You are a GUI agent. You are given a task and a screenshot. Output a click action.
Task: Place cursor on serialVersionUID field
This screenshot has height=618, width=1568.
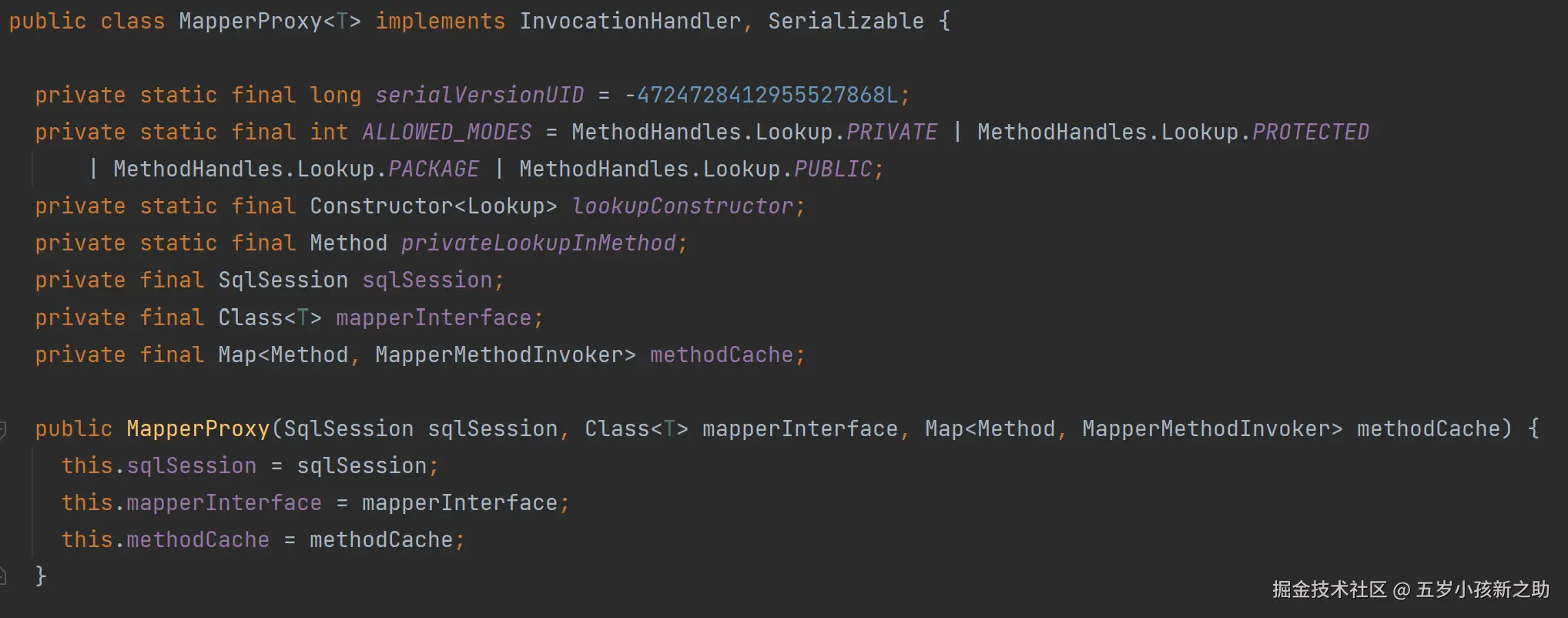click(479, 96)
